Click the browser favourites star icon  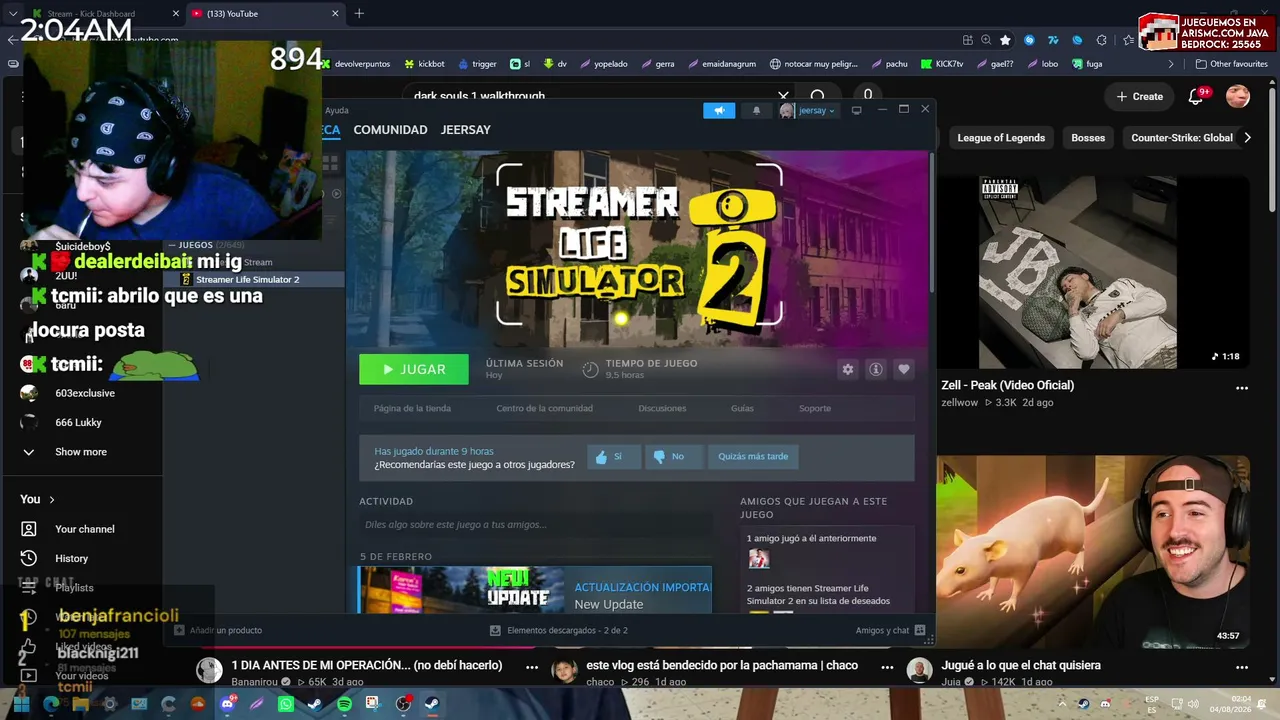tap(1005, 40)
